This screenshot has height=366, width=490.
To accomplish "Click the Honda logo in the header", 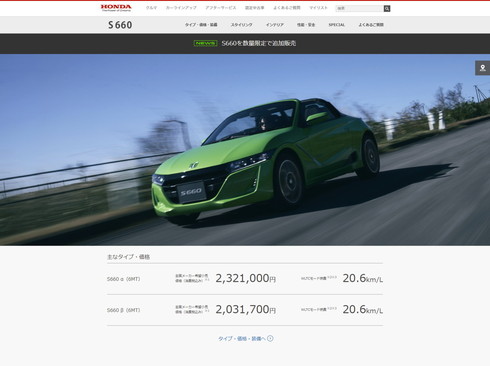I will pos(116,8).
